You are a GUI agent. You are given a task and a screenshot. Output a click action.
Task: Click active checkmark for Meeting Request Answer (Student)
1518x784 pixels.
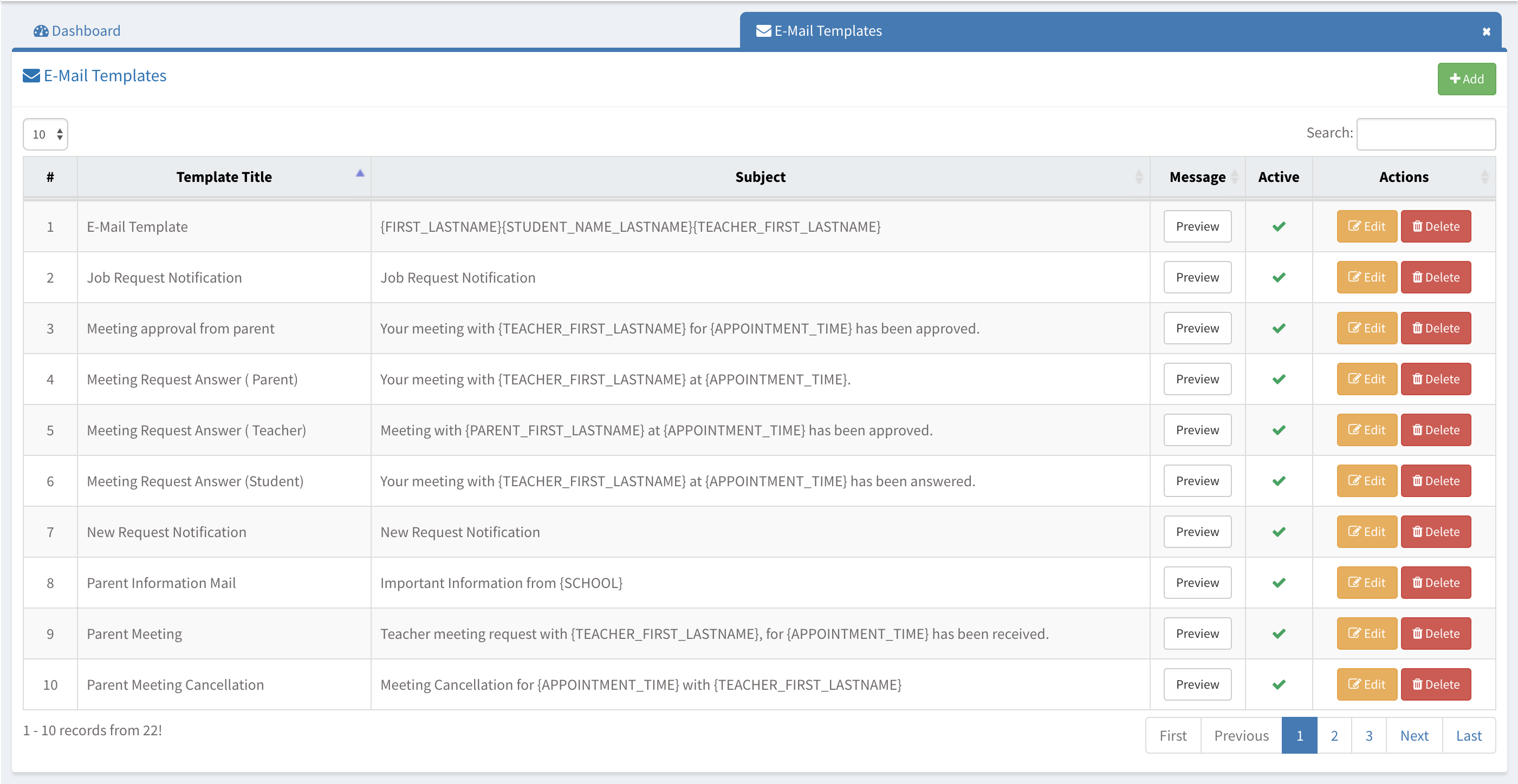pyautogui.click(x=1278, y=481)
